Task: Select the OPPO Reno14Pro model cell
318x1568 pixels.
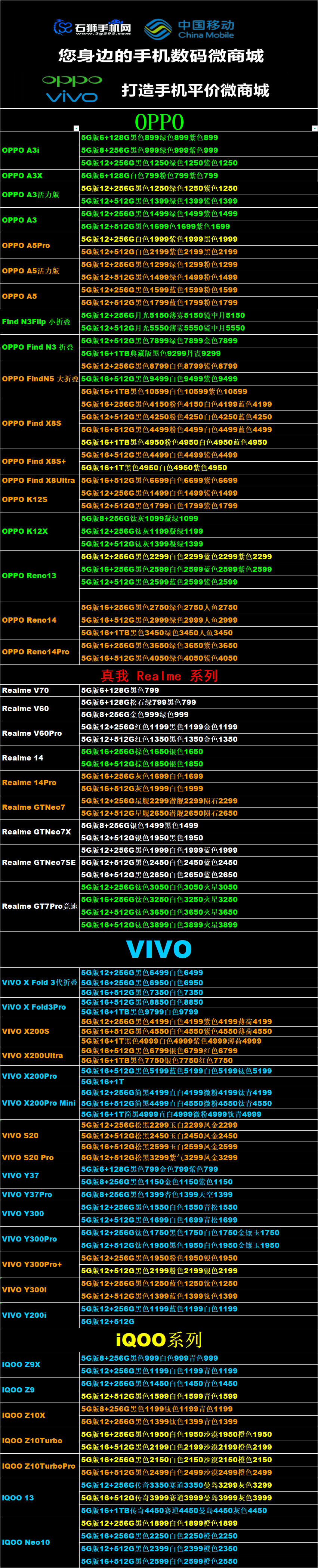Action: click(x=40, y=652)
